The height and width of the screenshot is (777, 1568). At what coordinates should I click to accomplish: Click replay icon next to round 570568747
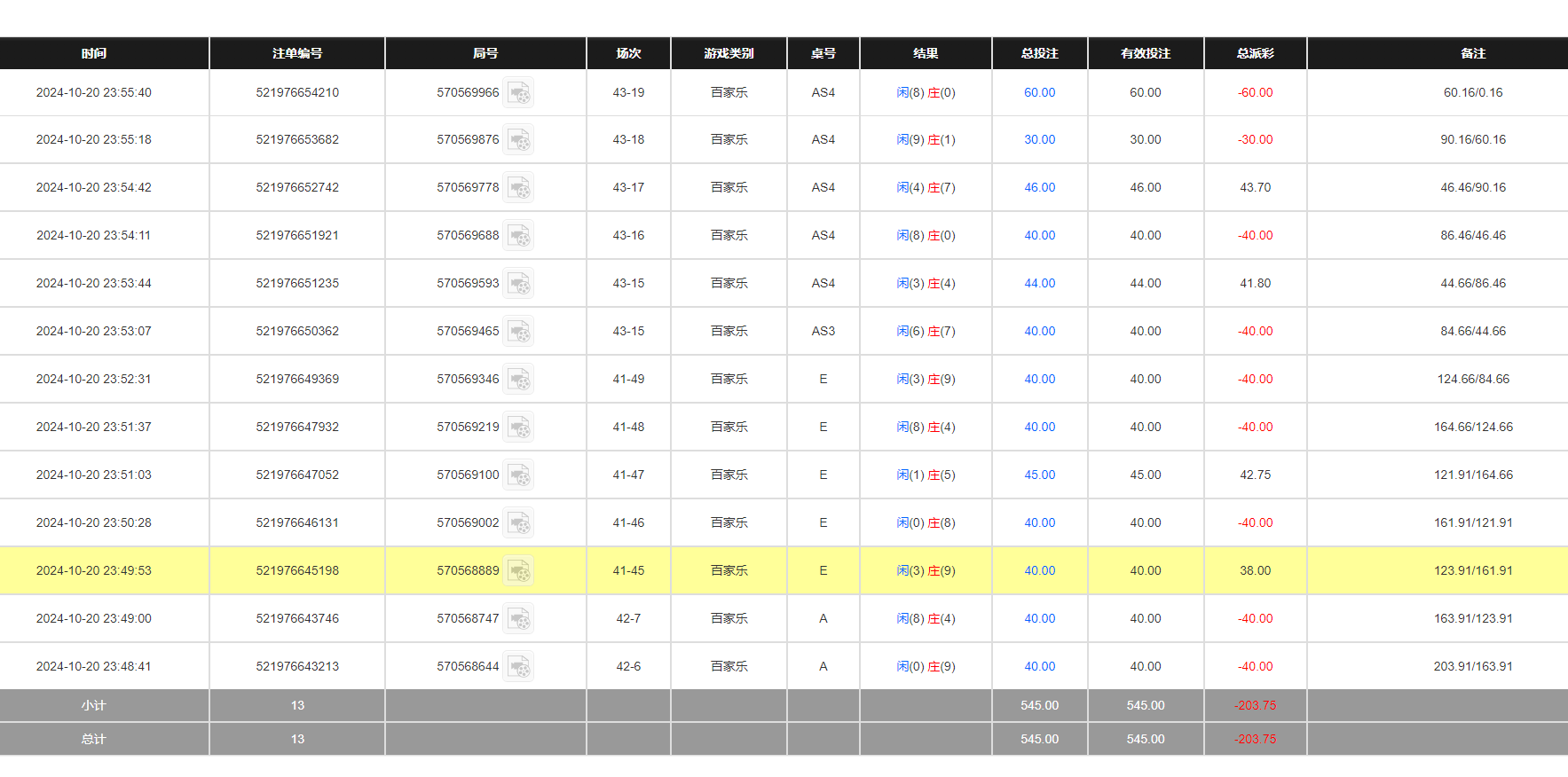tap(518, 619)
